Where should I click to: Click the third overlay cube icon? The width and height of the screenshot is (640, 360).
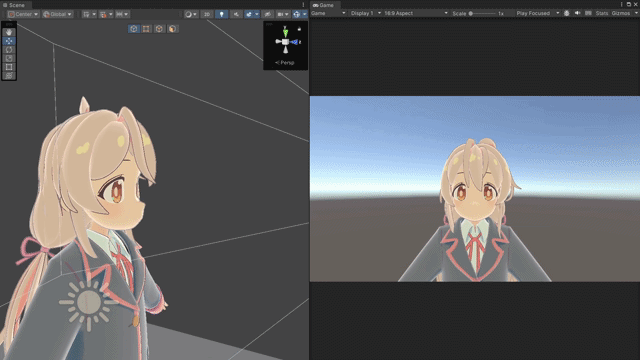pos(159,29)
